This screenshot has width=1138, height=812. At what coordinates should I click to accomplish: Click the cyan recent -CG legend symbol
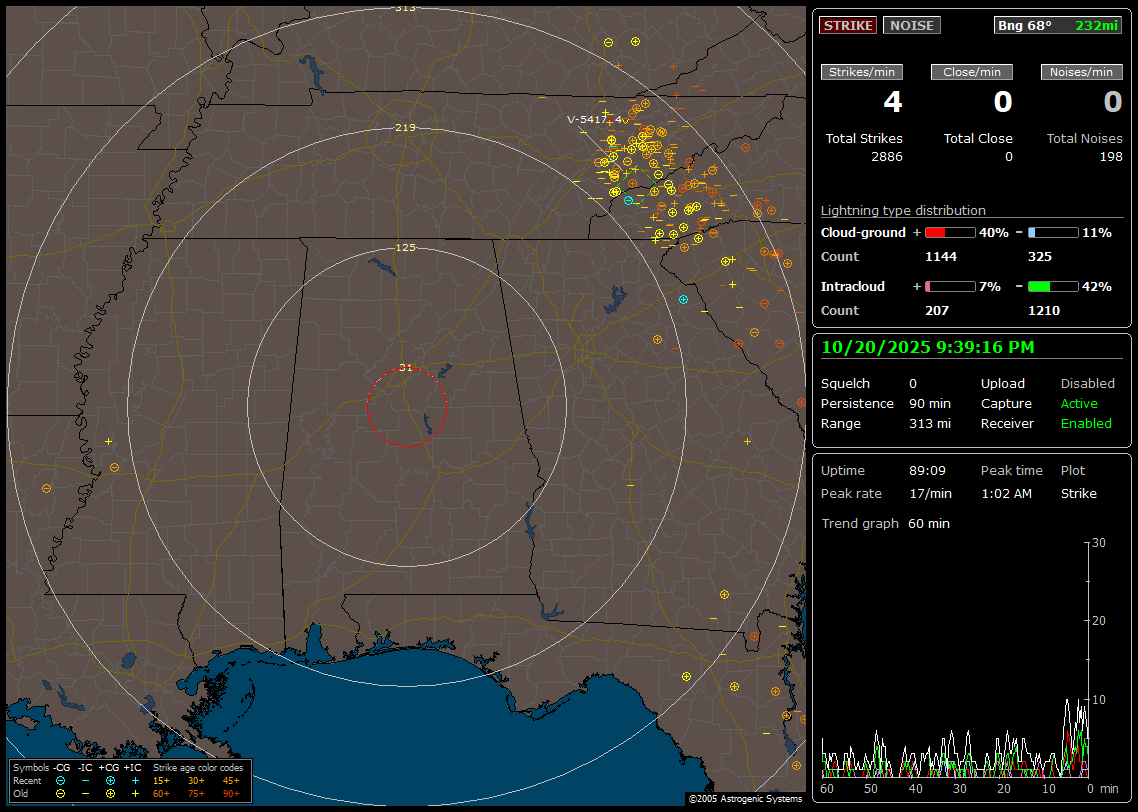pos(61,780)
